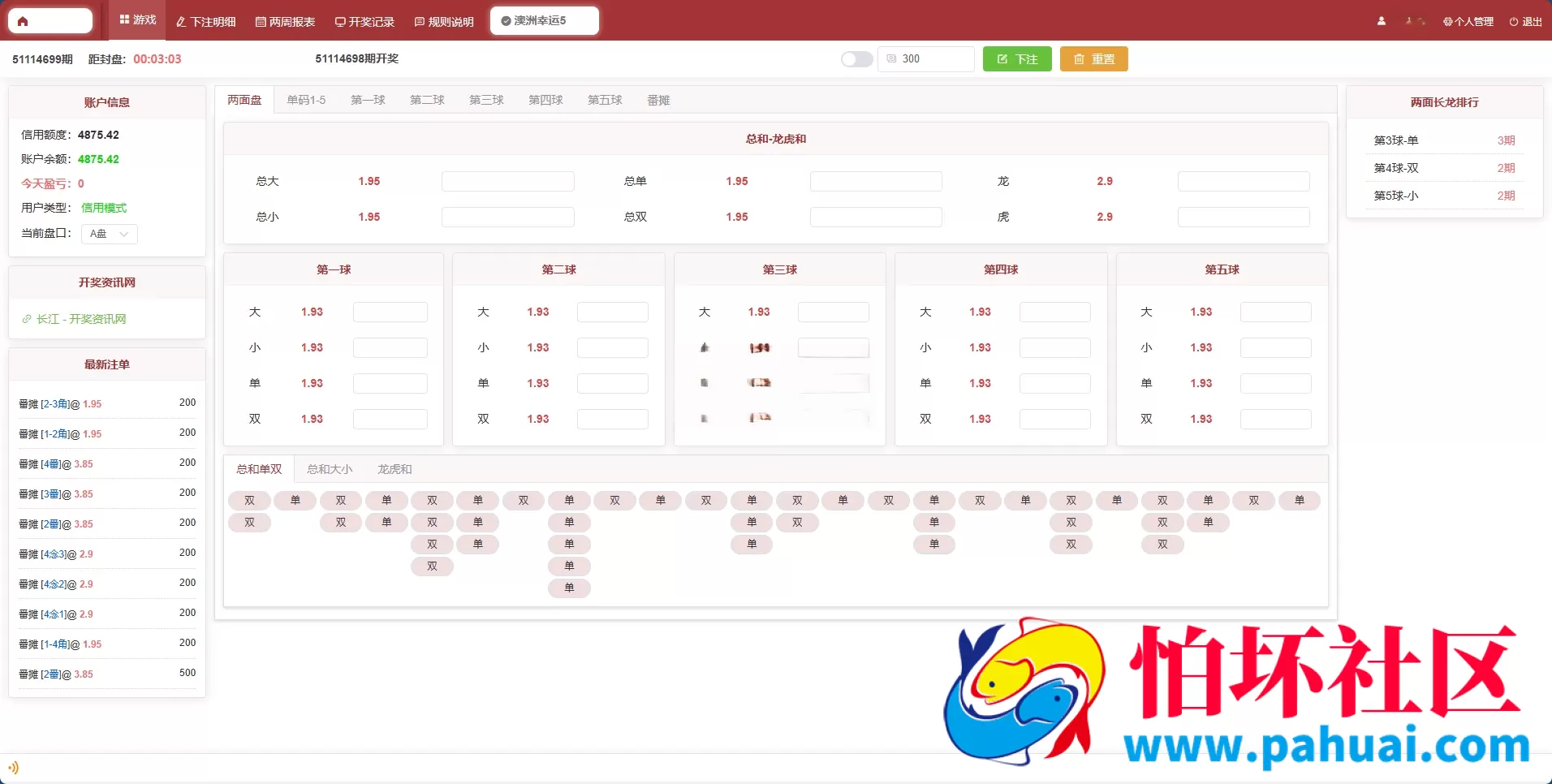Click 第一球 大 input field
The height and width of the screenshot is (784, 1552).
coord(390,312)
